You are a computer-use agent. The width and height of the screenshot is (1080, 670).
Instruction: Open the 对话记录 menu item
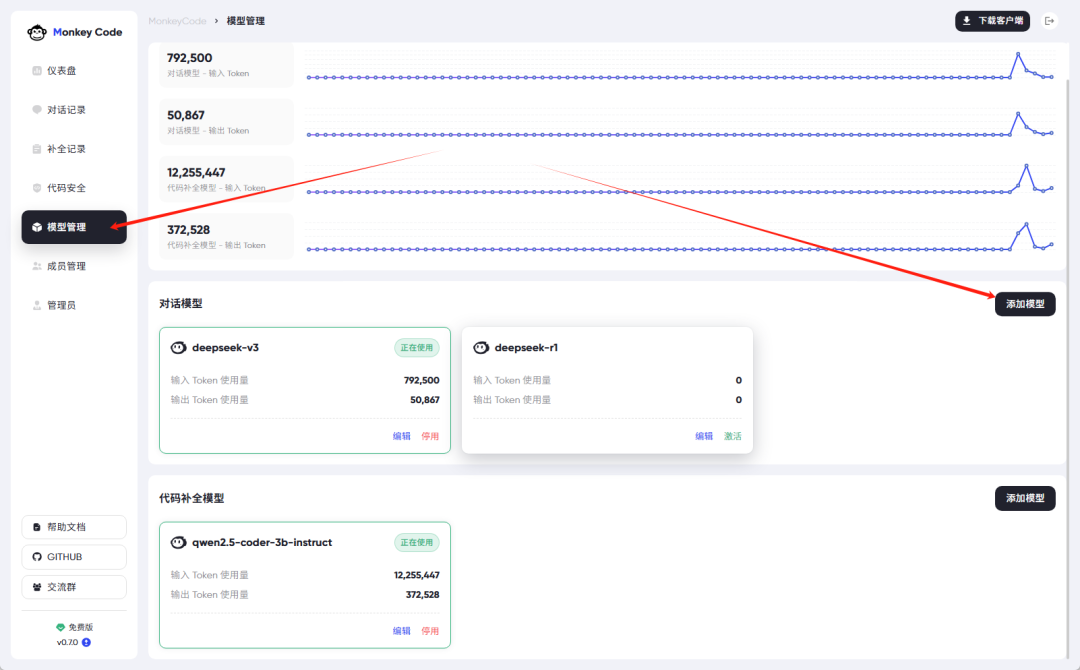point(74,109)
